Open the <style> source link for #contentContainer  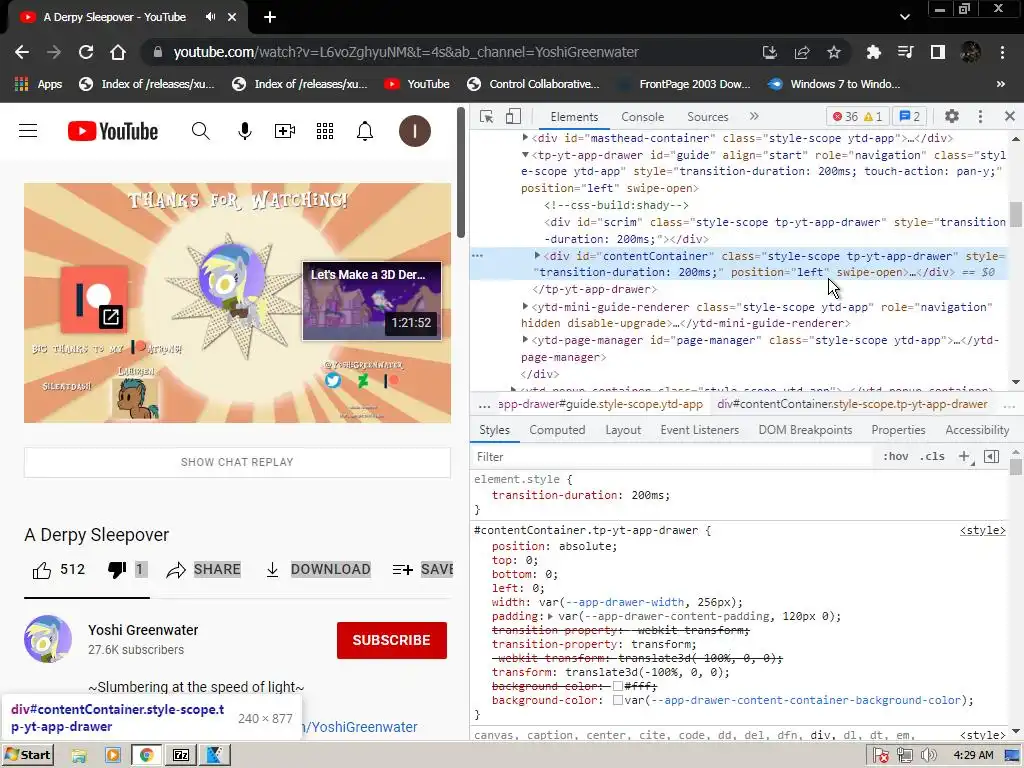tap(983, 530)
